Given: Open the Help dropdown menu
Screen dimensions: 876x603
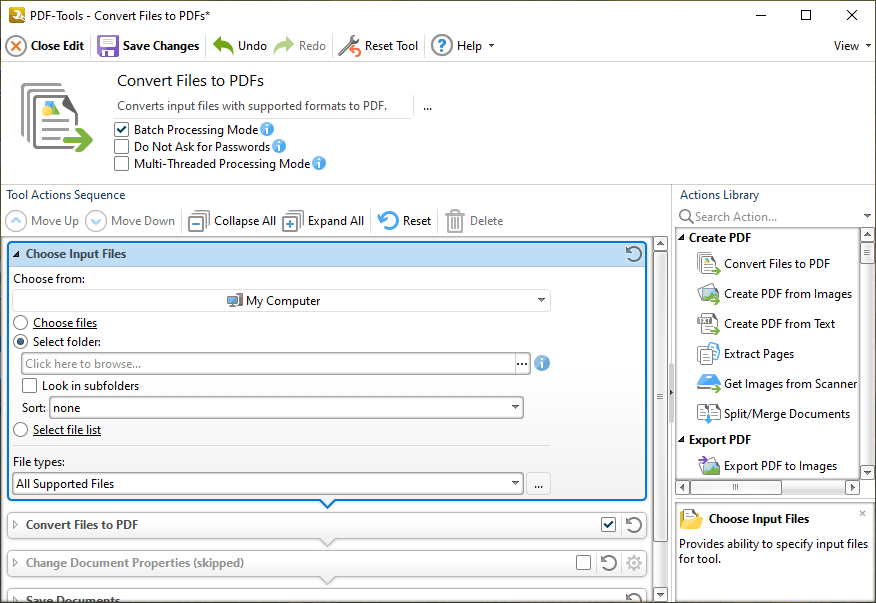Looking at the screenshot, I should [x=464, y=45].
